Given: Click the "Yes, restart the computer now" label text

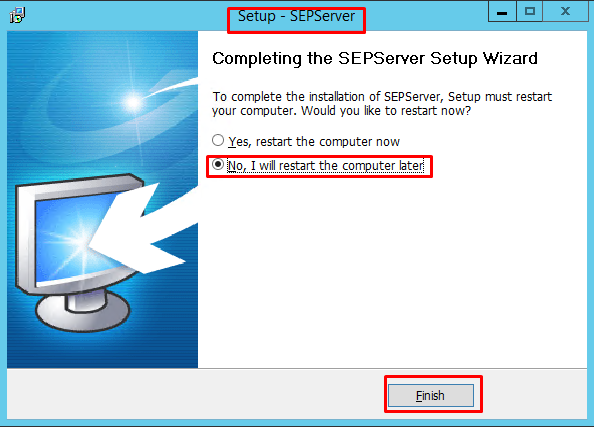Looking at the screenshot, I should (314, 142).
